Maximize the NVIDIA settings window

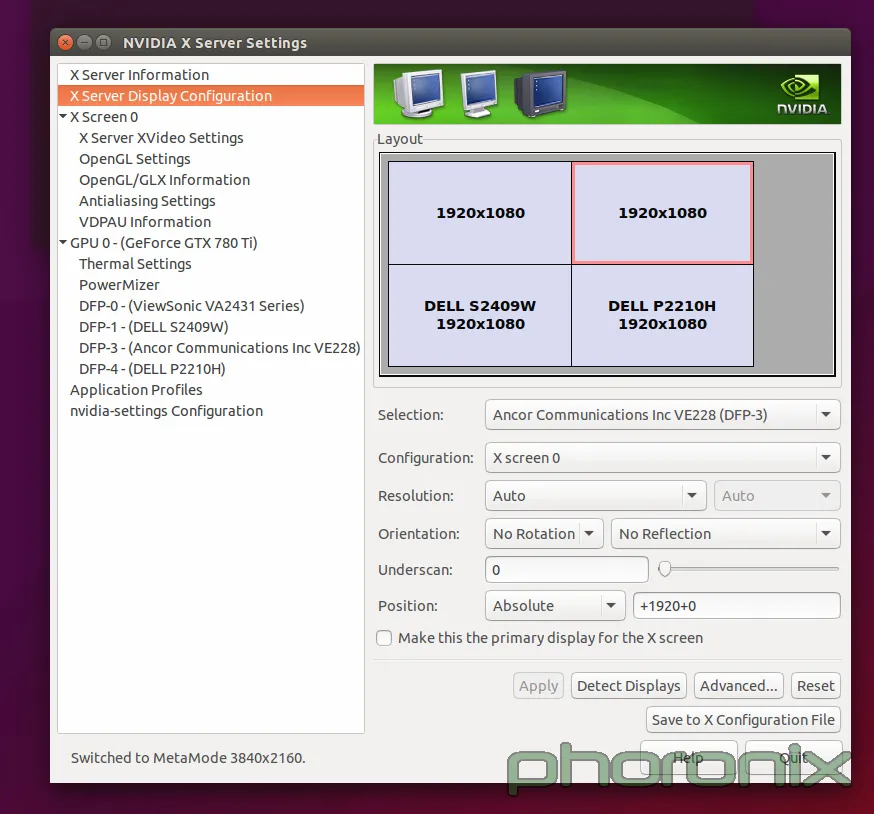[103, 42]
